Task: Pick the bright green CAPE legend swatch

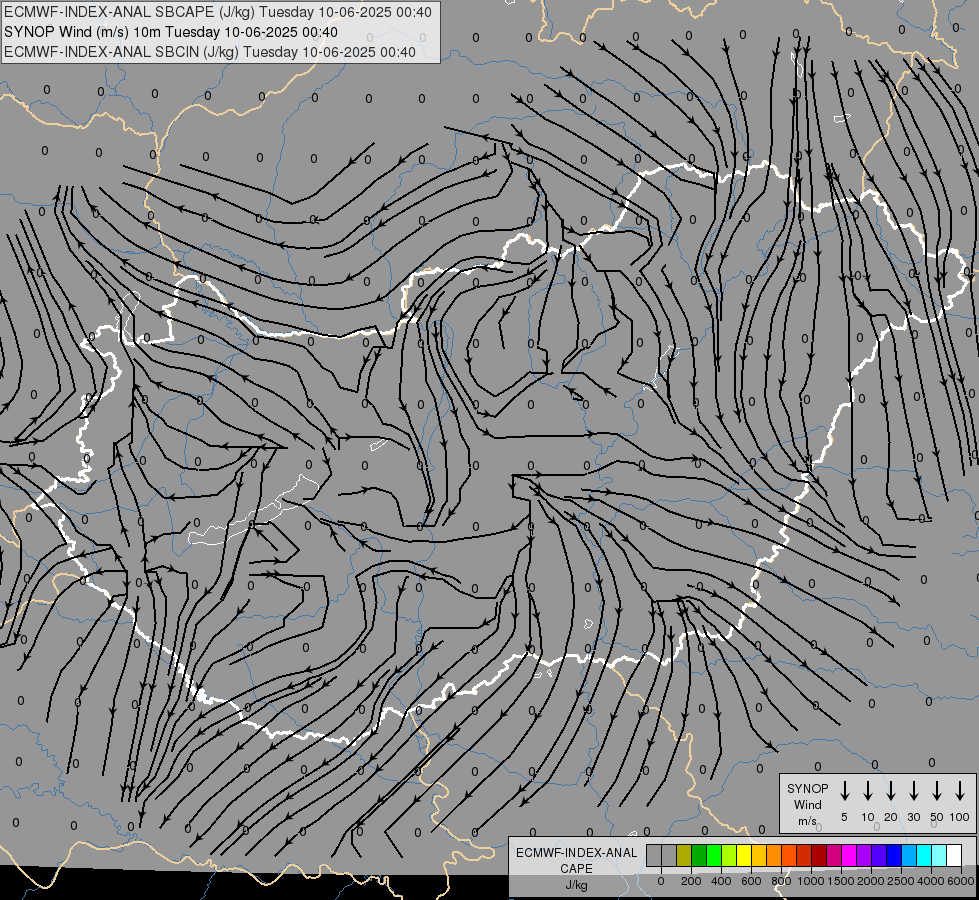Action: point(714,855)
